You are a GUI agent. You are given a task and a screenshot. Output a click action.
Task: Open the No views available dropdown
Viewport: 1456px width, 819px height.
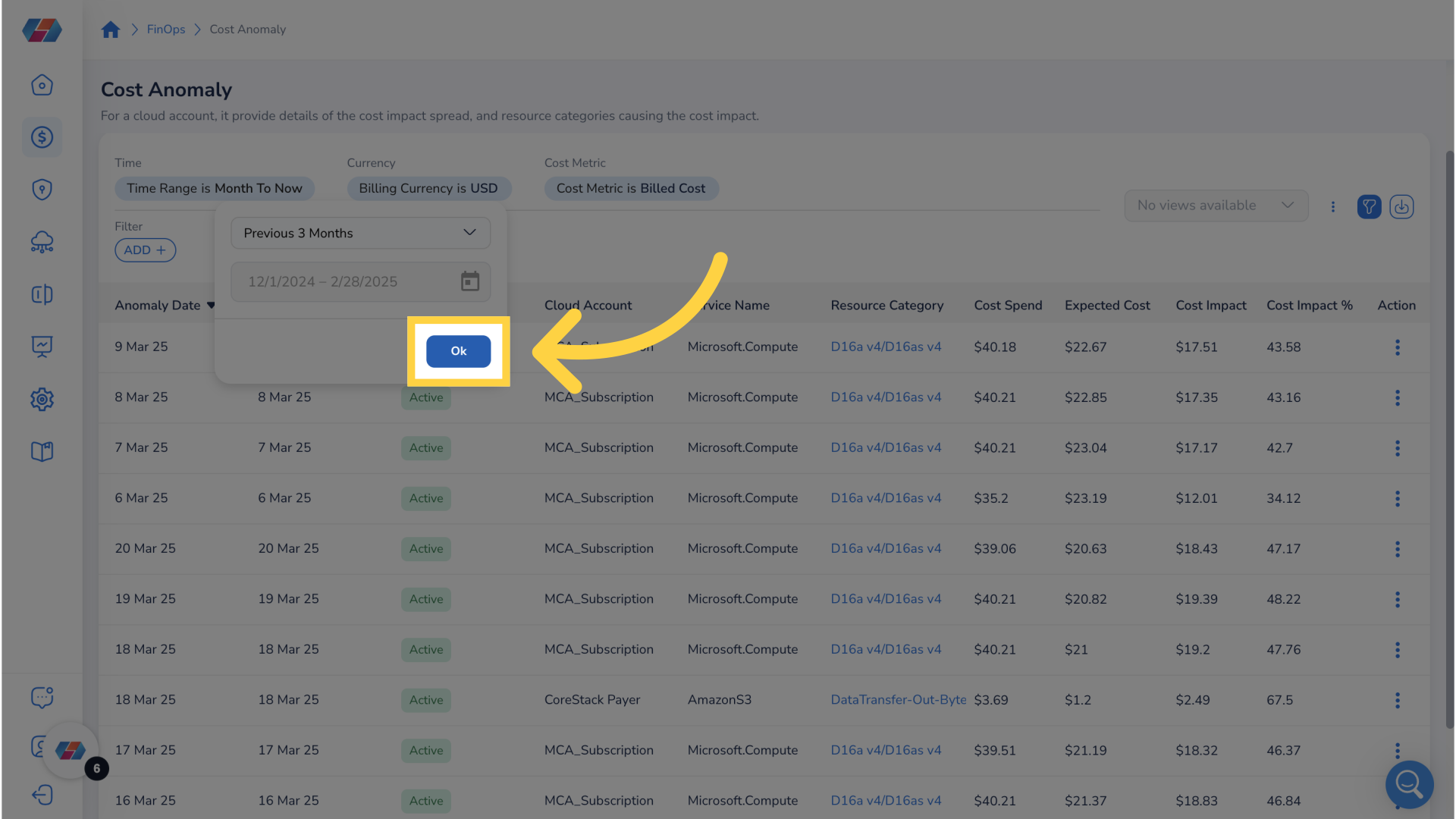click(1216, 206)
